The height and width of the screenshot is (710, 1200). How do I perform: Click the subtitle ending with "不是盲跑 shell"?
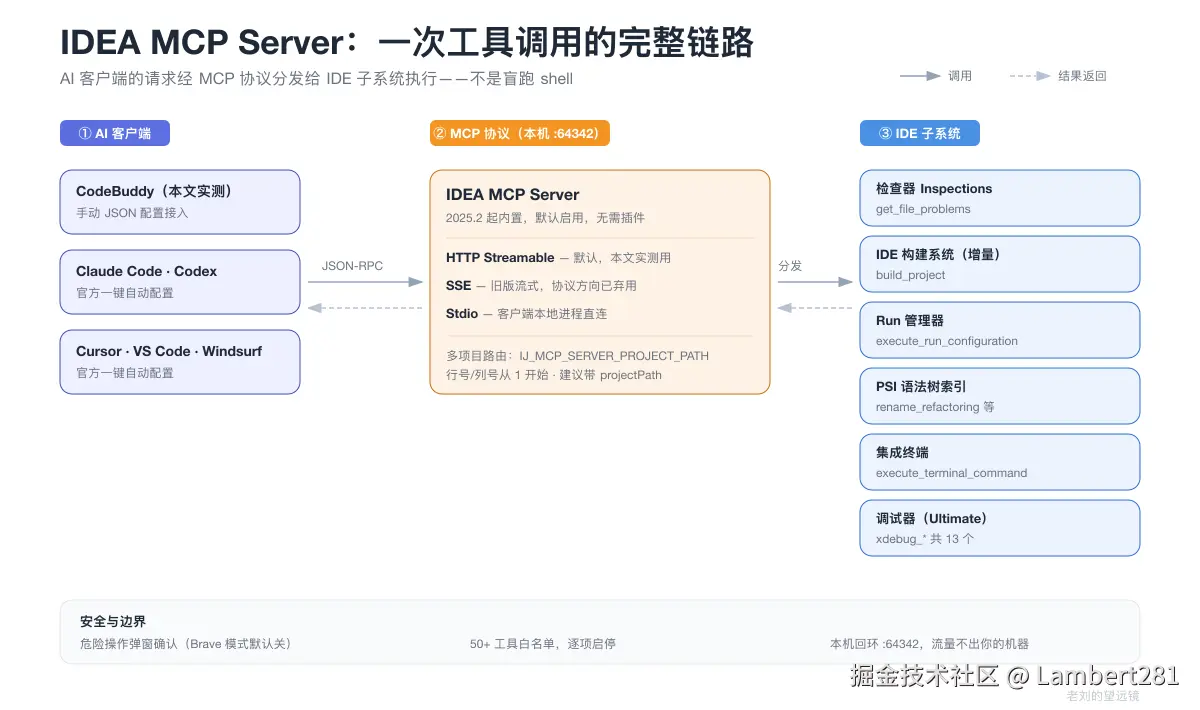(x=316, y=79)
